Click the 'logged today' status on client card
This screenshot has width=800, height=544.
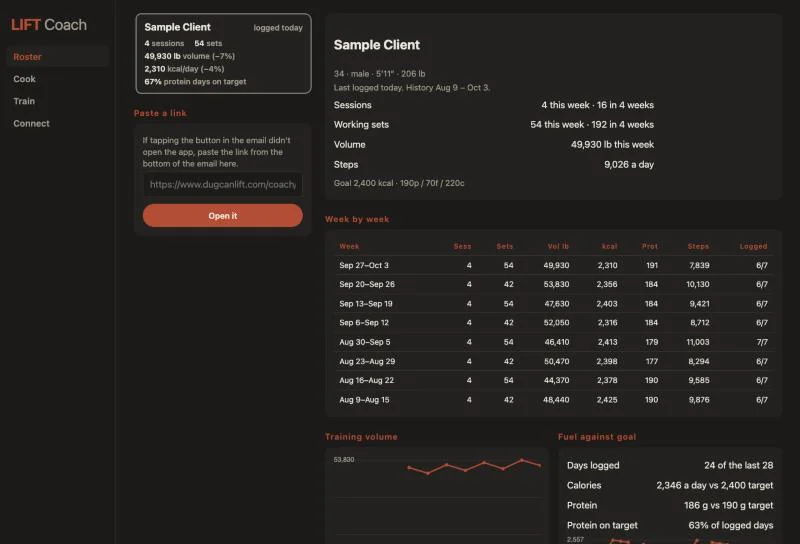[278, 28]
